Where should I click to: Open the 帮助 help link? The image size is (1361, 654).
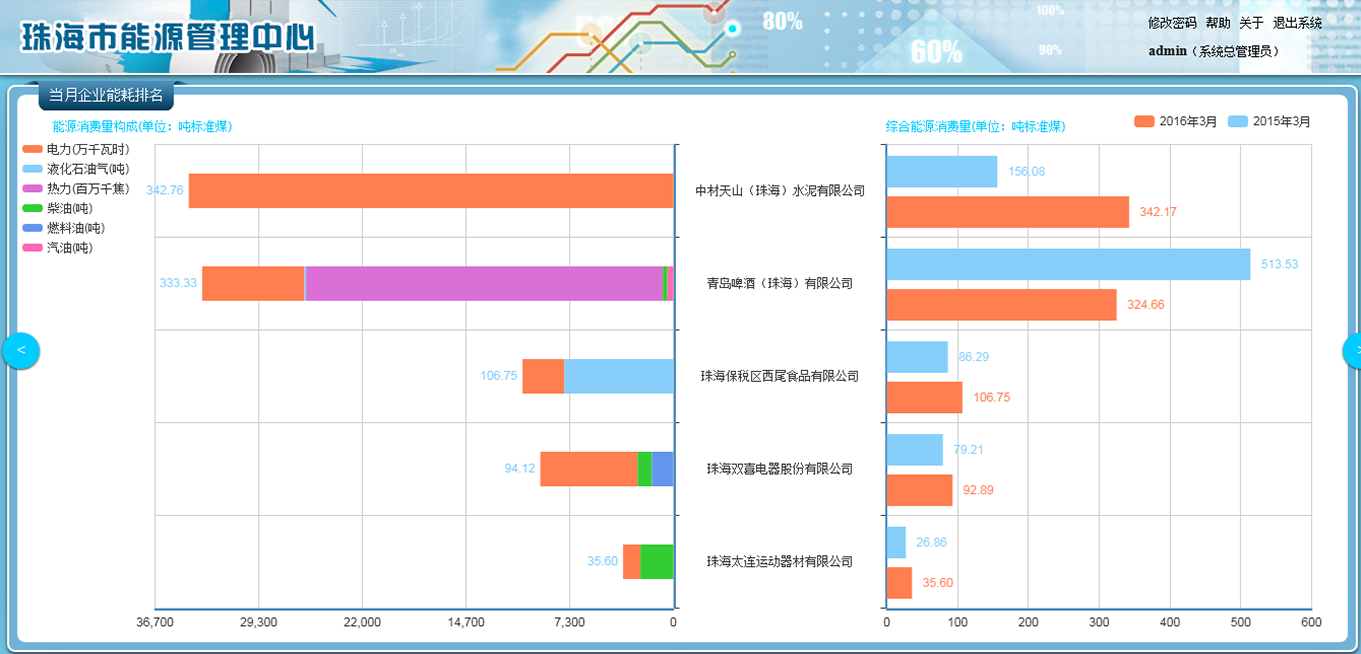[1218, 23]
